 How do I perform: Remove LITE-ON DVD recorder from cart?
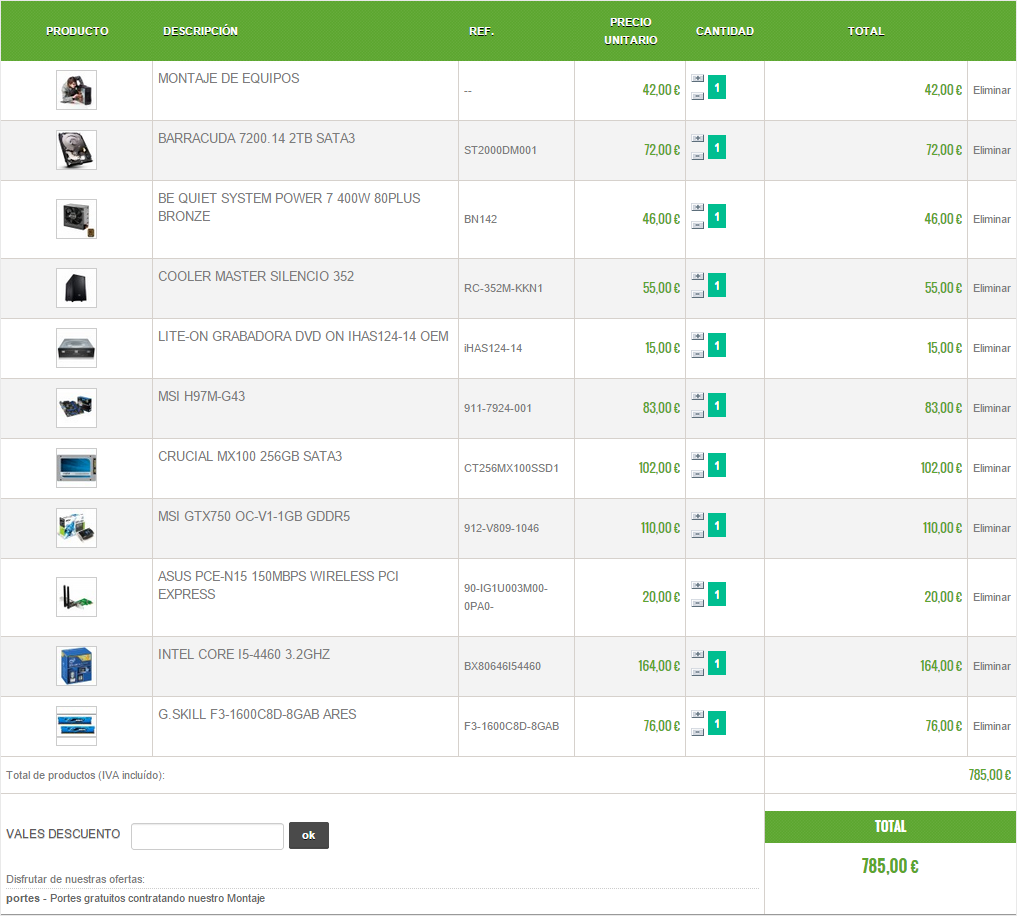tap(991, 348)
